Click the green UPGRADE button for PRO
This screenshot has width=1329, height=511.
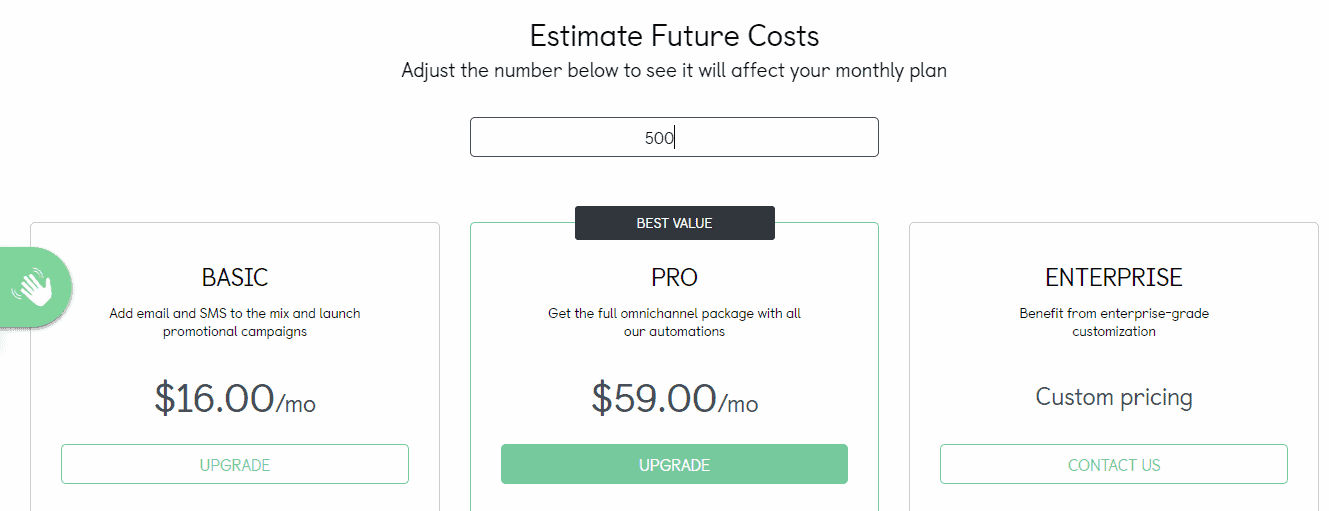pos(674,464)
